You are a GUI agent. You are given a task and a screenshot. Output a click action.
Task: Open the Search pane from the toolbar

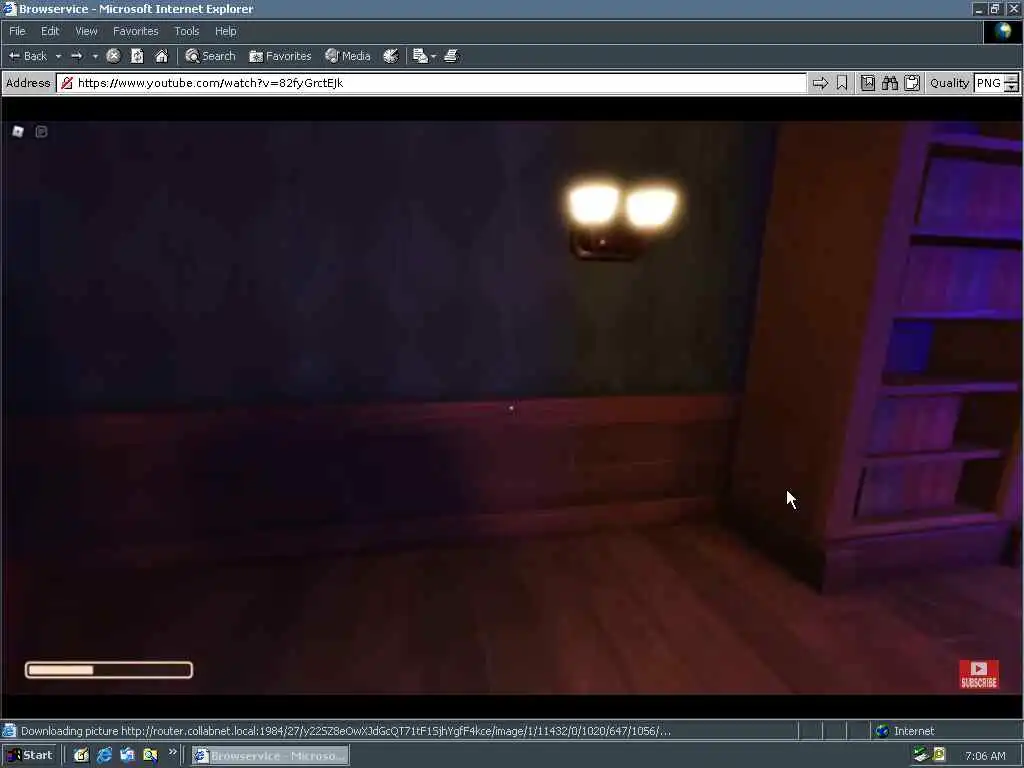(210, 56)
